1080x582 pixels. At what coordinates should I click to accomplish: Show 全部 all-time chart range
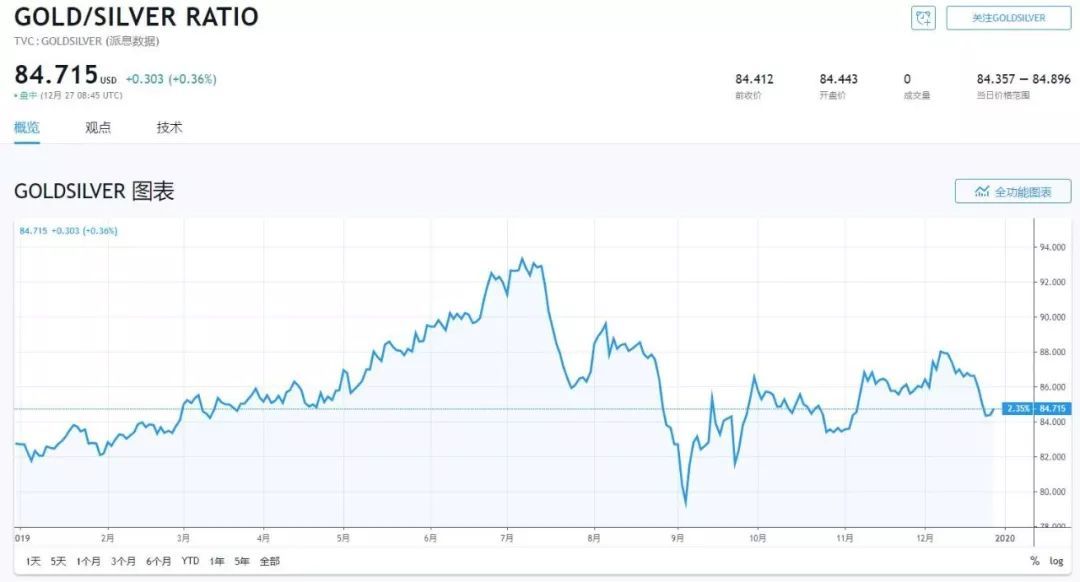click(x=270, y=561)
